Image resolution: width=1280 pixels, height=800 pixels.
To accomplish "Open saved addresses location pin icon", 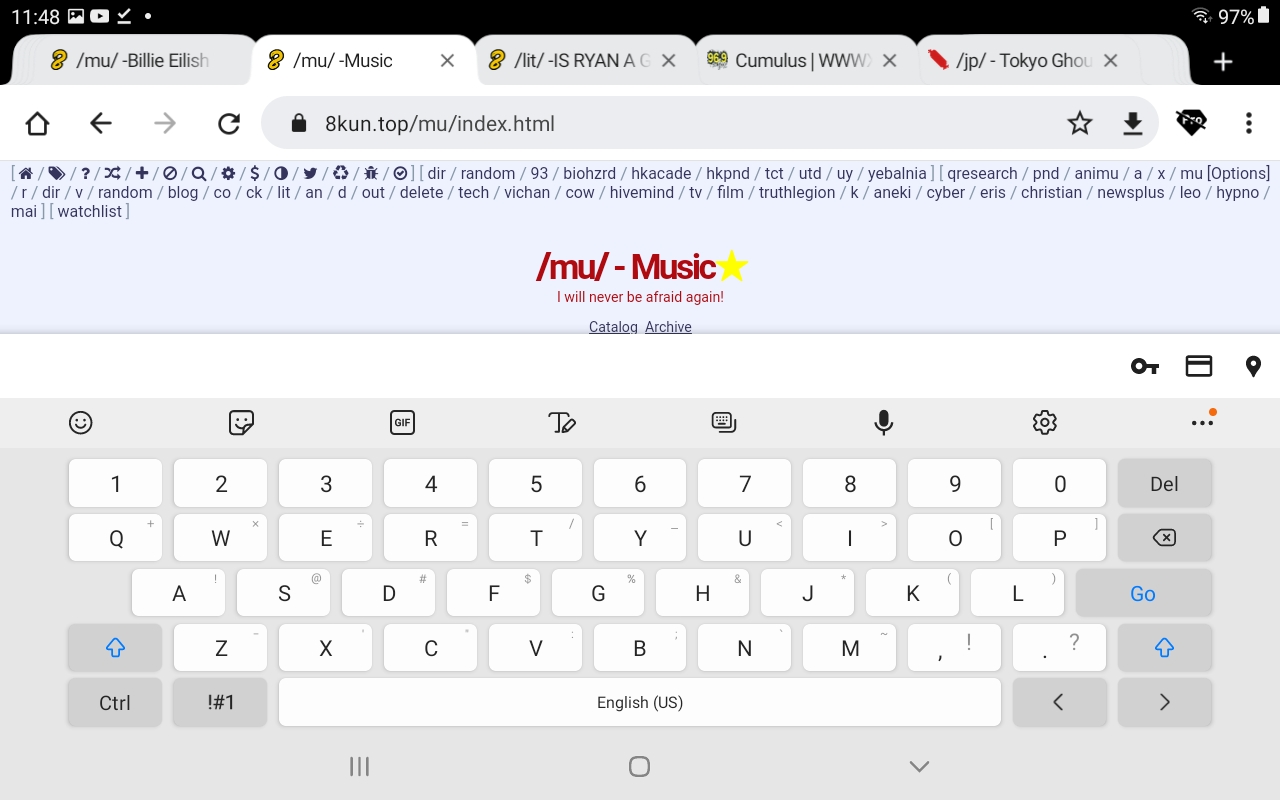I will point(1253,366).
